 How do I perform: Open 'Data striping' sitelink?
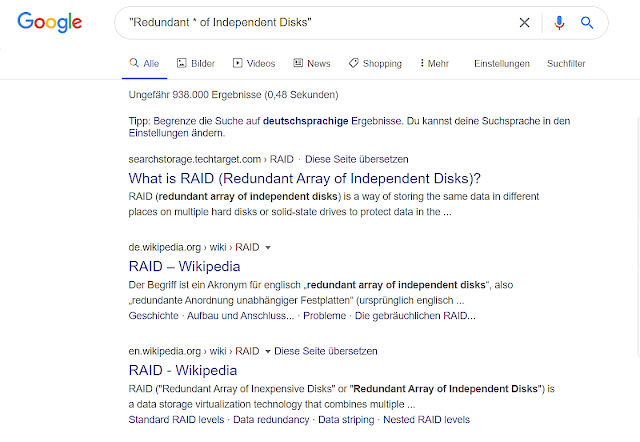(x=346, y=420)
